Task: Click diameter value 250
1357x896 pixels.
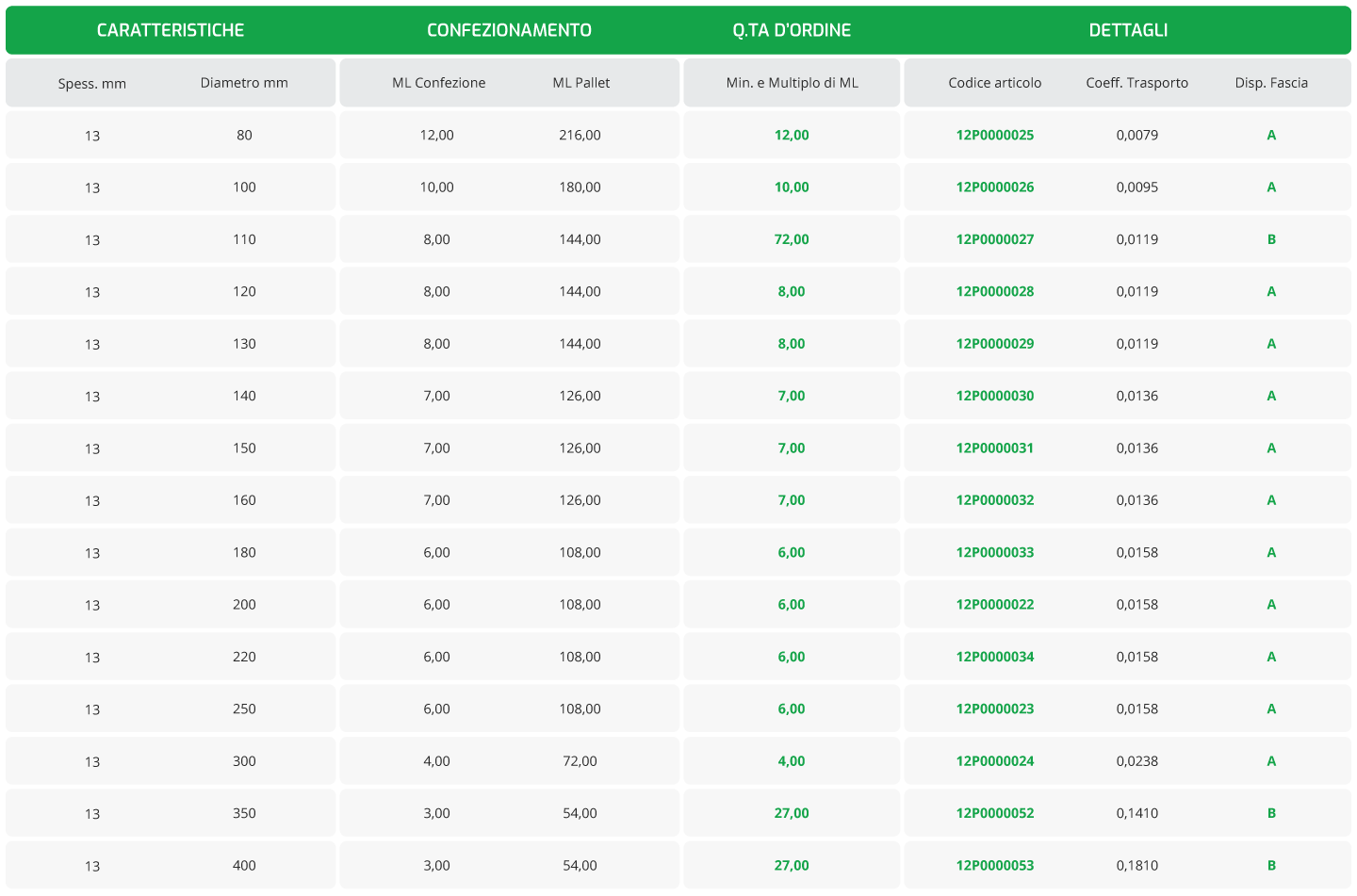Action: pyautogui.click(x=244, y=709)
